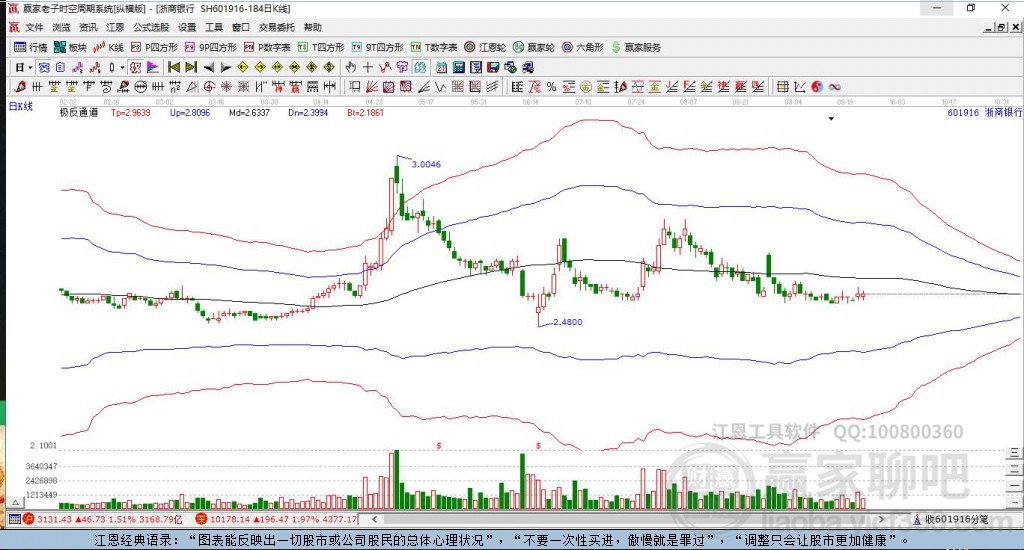Viewport: 1024px width, 550px height.
Task: Toggle the colored triangle flag icon
Action: click(152, 67)
